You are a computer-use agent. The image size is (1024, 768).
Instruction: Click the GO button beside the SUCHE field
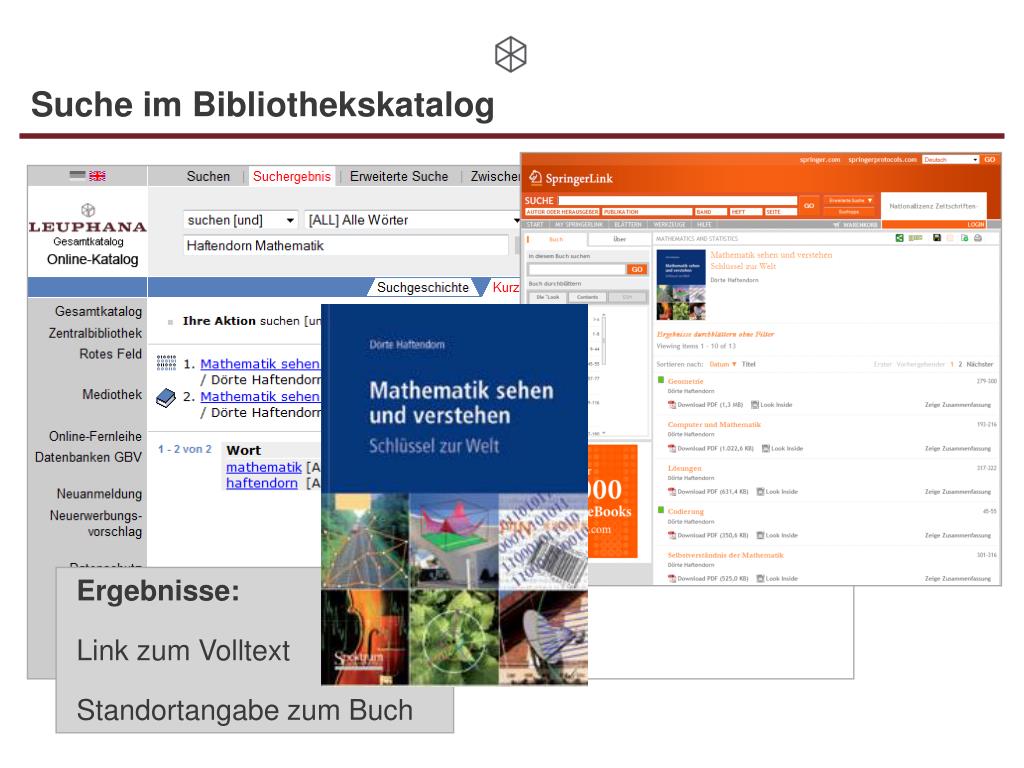tap(809, 205)
